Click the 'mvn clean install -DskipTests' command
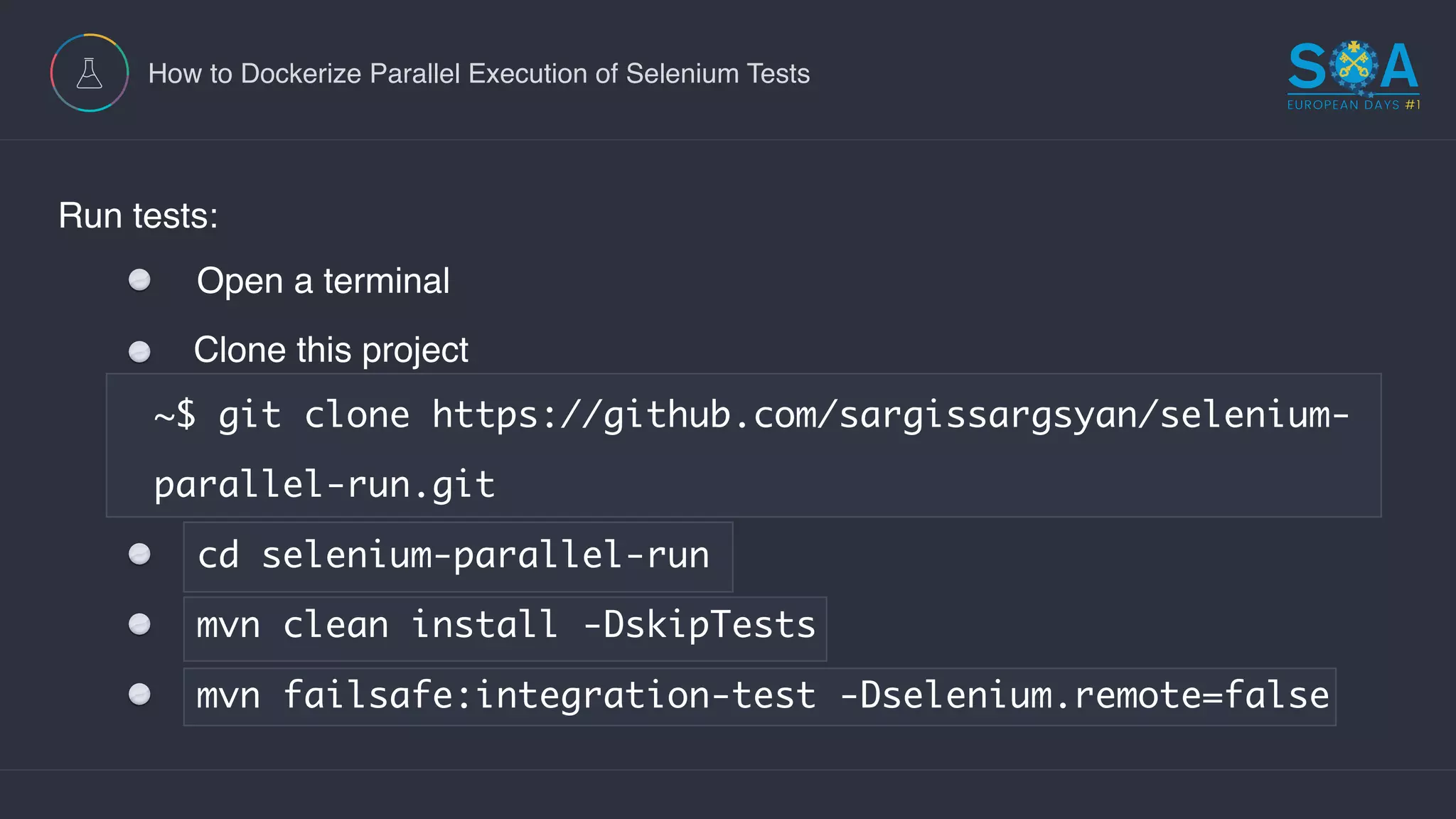Image resolution: width=1456 pixels, height=819 pixels. (x=505, y=628)
